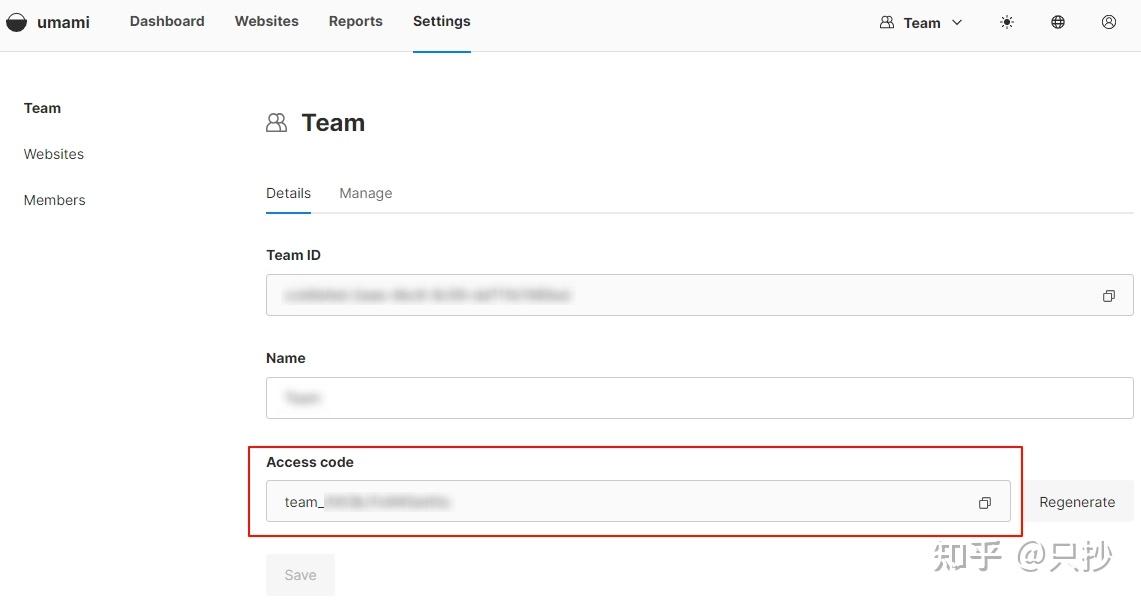
Task: Go to the Dashboard menu
Action: (167, 21)
